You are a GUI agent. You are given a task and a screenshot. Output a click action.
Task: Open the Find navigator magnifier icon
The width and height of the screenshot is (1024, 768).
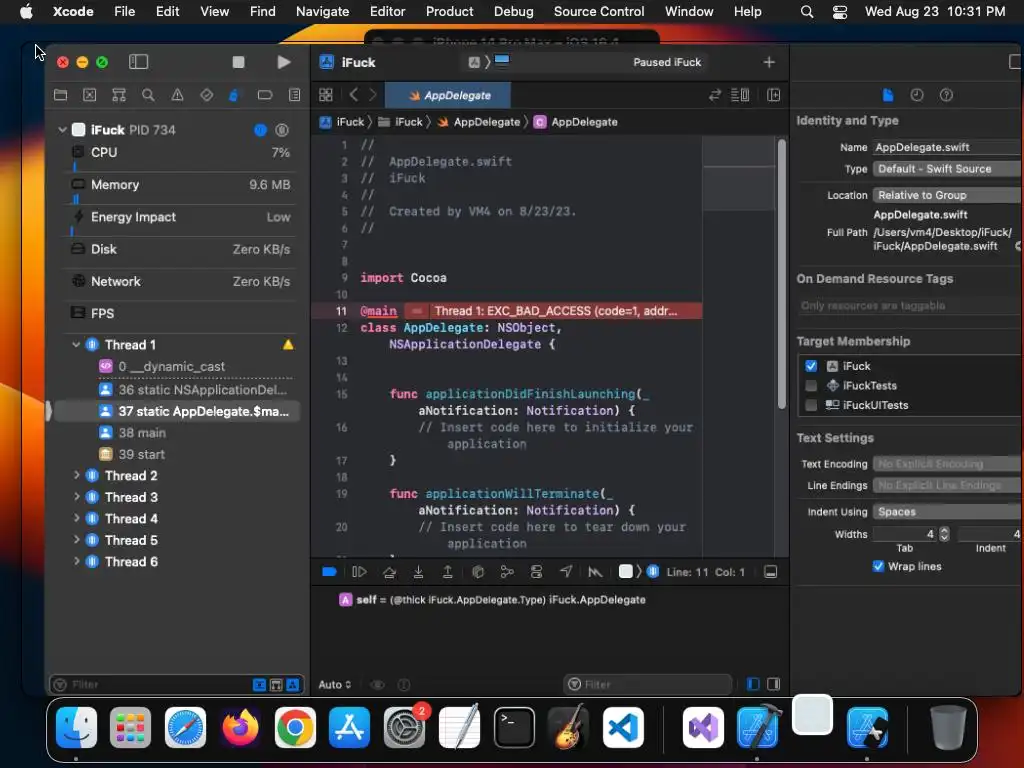coord(148,95)
